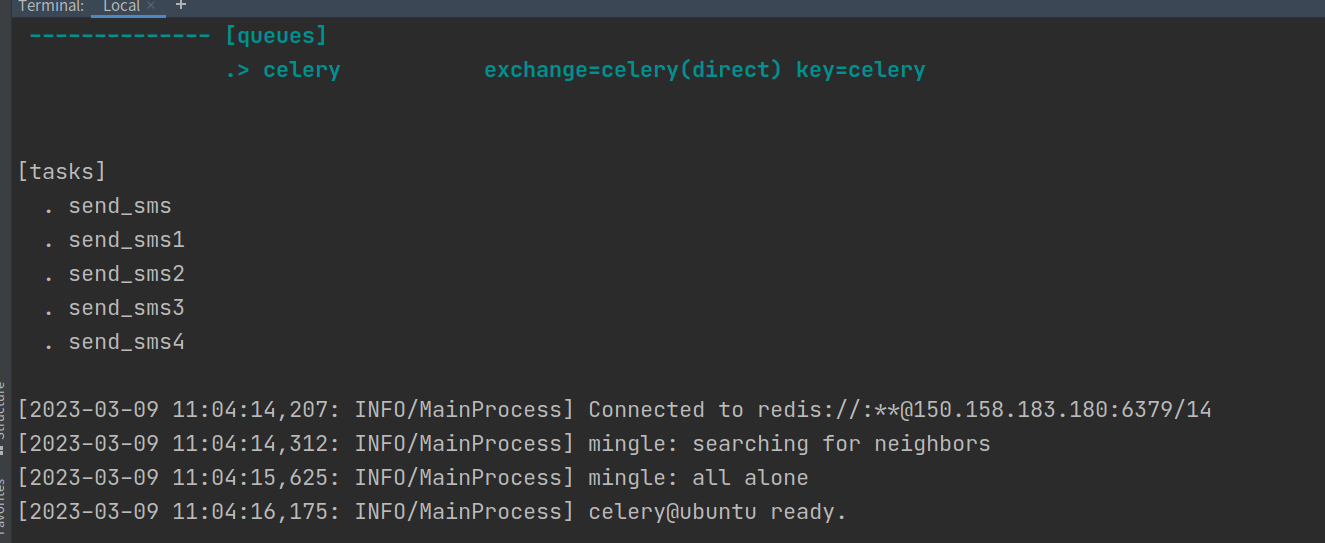This screenshot has width=1325, height=543.
Task: Click the send_sms3 task entry
Action: click(126, 308)
